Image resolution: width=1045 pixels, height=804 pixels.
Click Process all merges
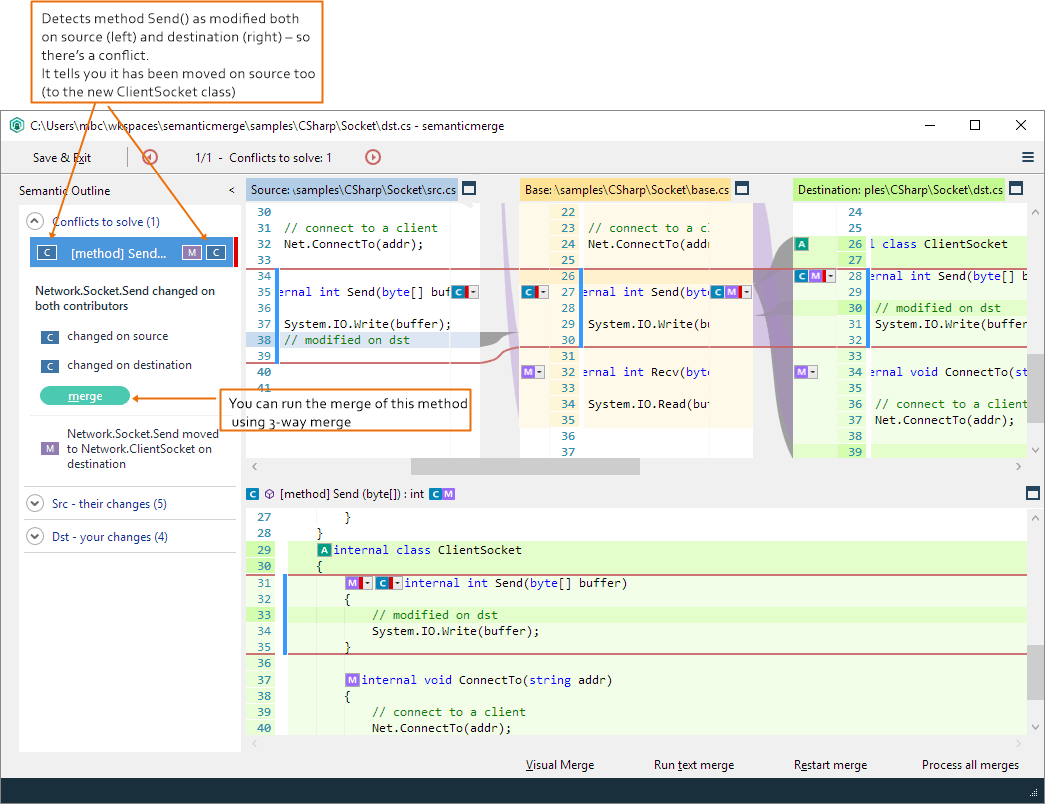coord(970,765)
